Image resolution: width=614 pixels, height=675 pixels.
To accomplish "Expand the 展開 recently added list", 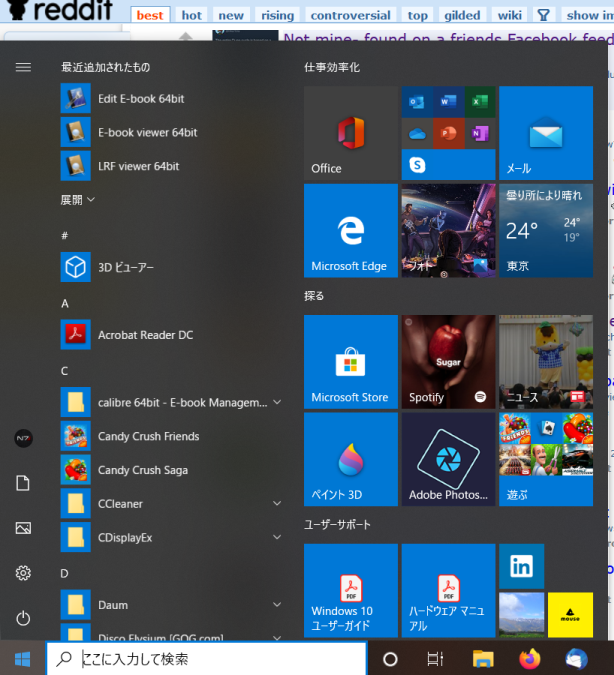I will tap(78, 200).
